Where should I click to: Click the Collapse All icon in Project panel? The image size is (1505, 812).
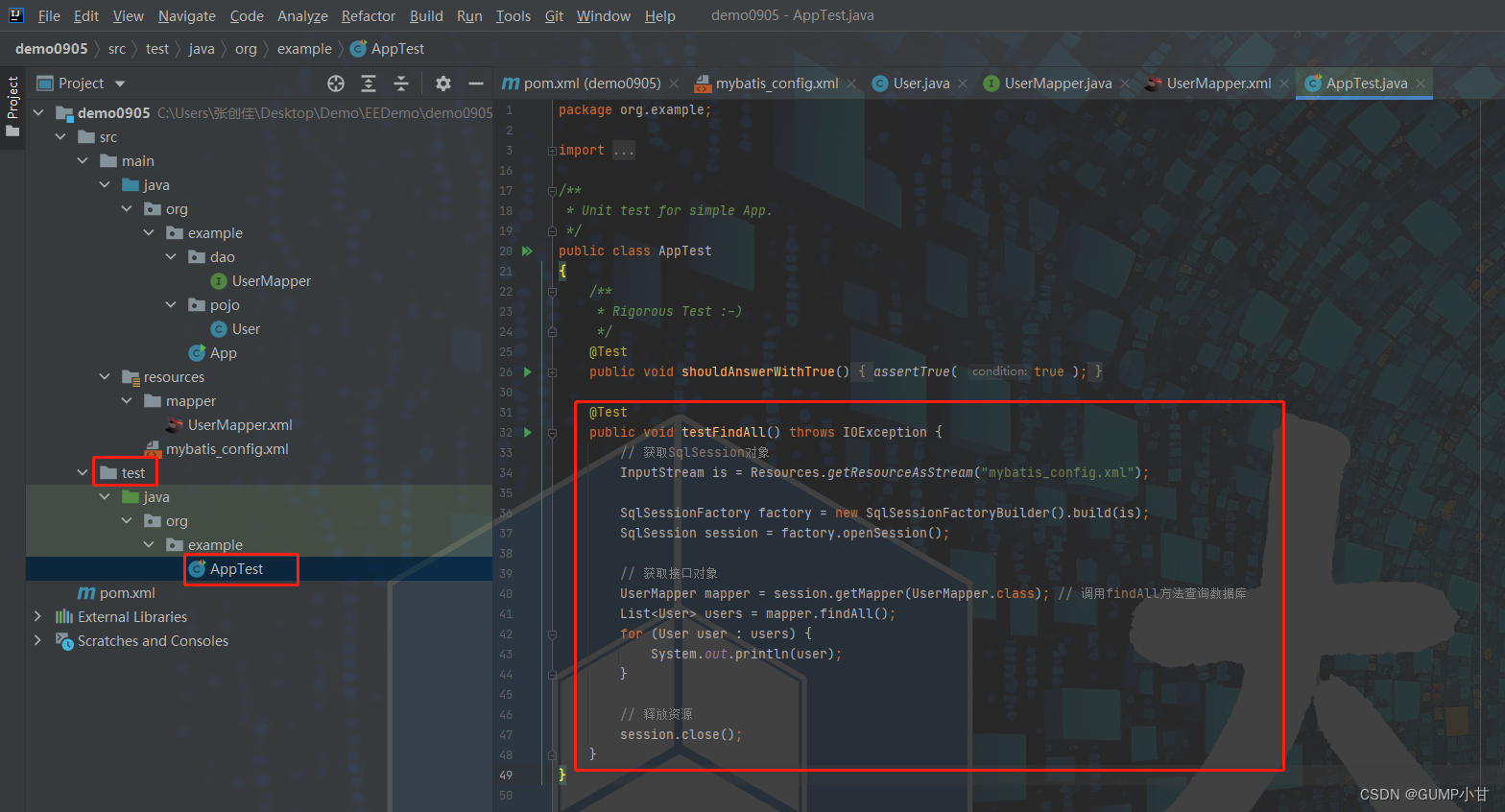(401, 84)
